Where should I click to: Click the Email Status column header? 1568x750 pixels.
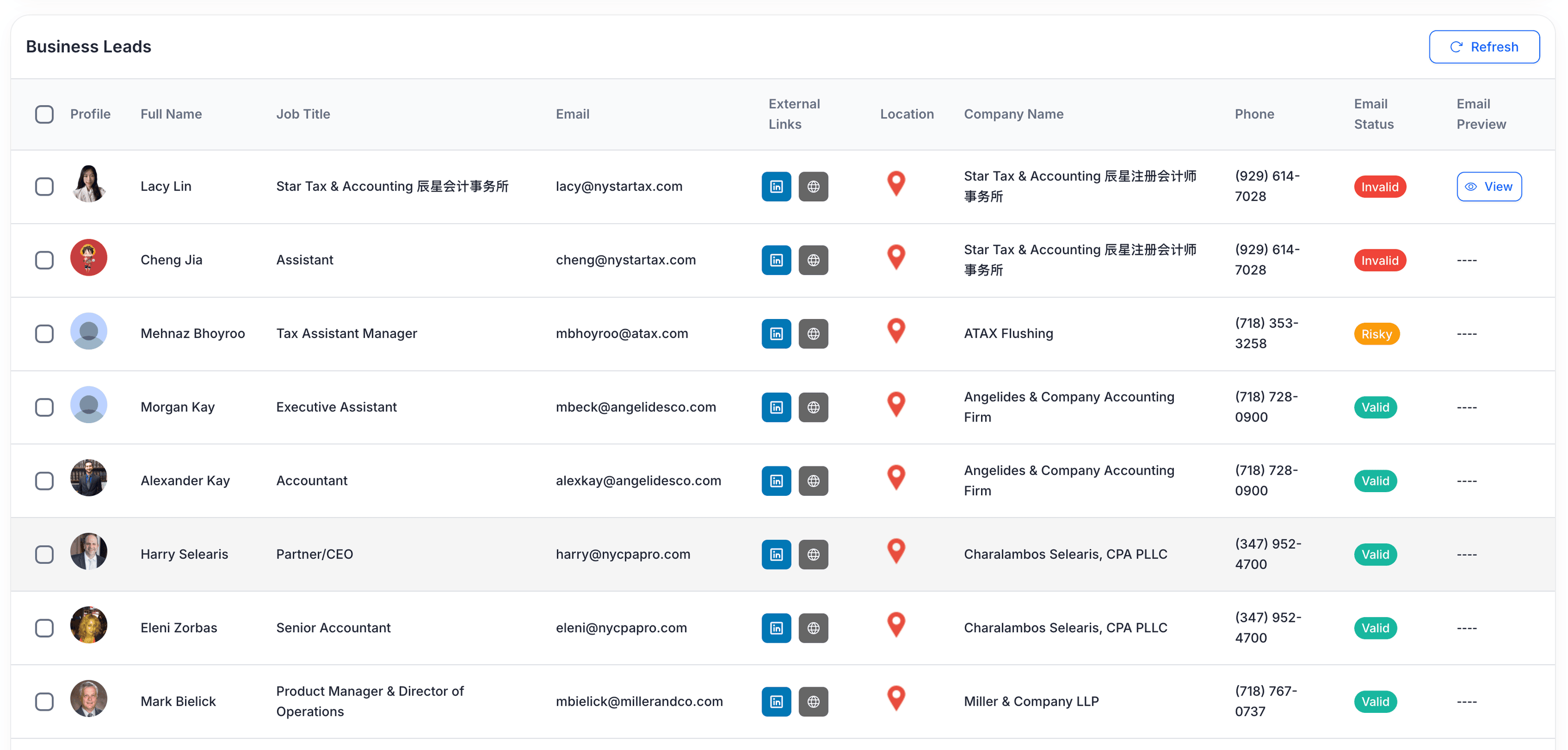[1373, 114]
